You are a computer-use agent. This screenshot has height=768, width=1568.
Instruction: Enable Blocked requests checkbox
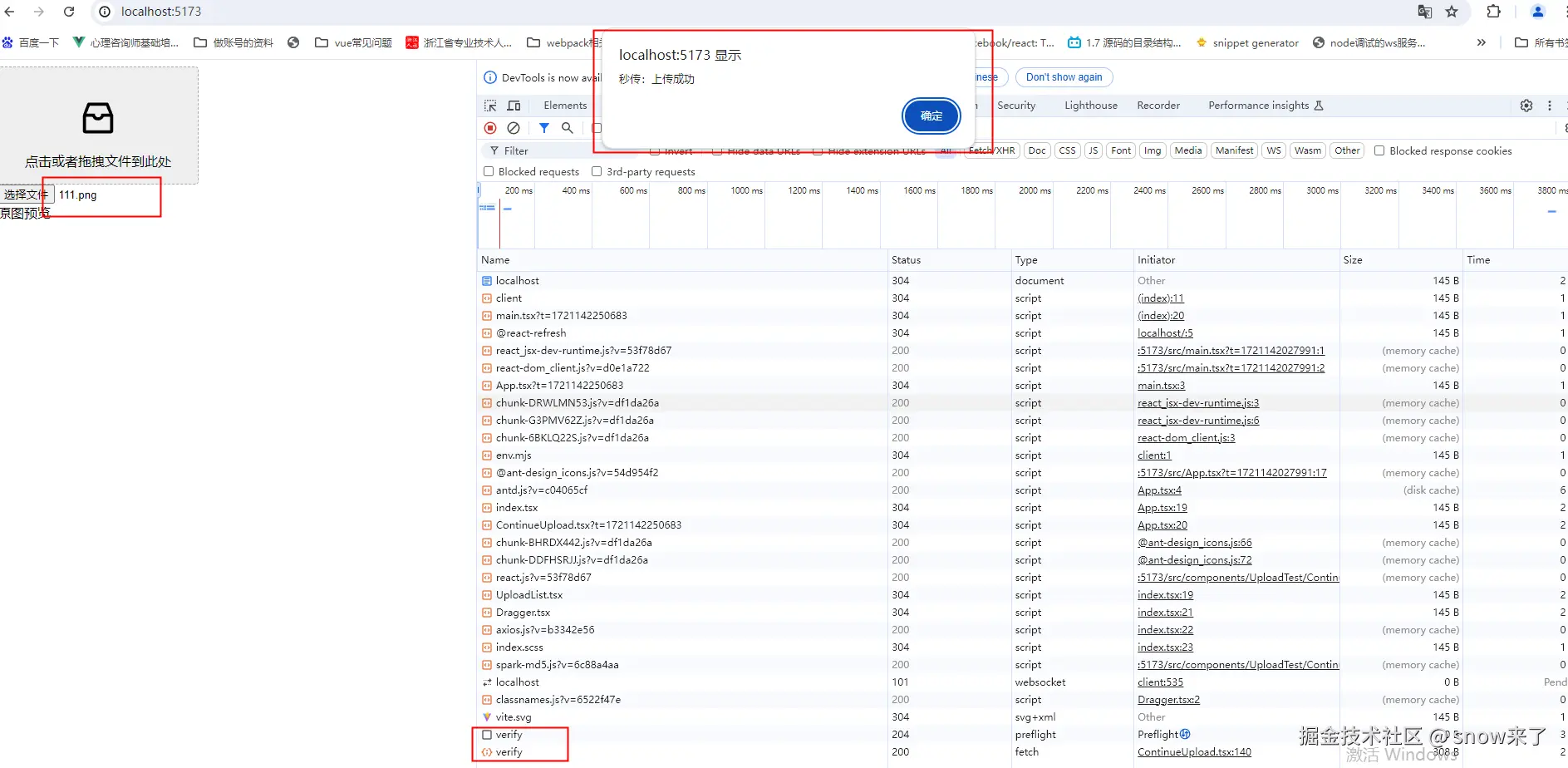[489, 171]
